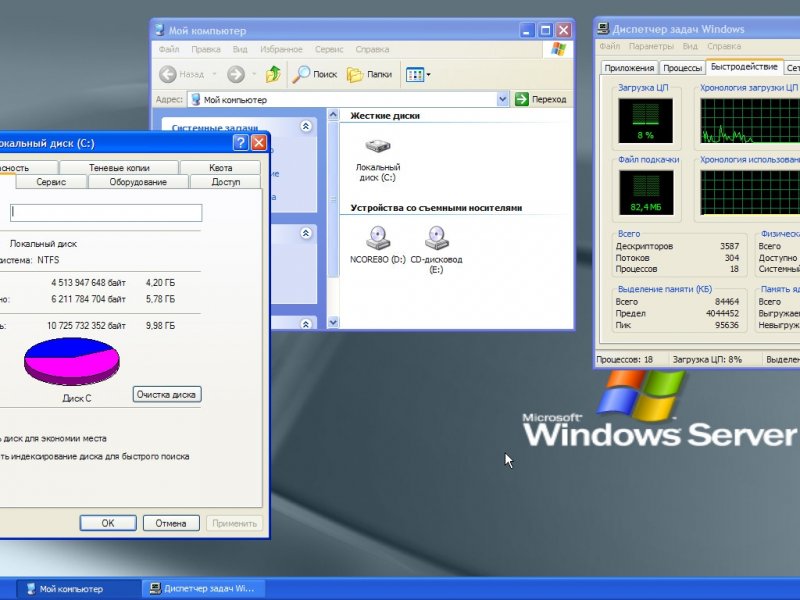Open the Local Disk (C:) drive icon

pyautogui.click(x=378, y=147)
